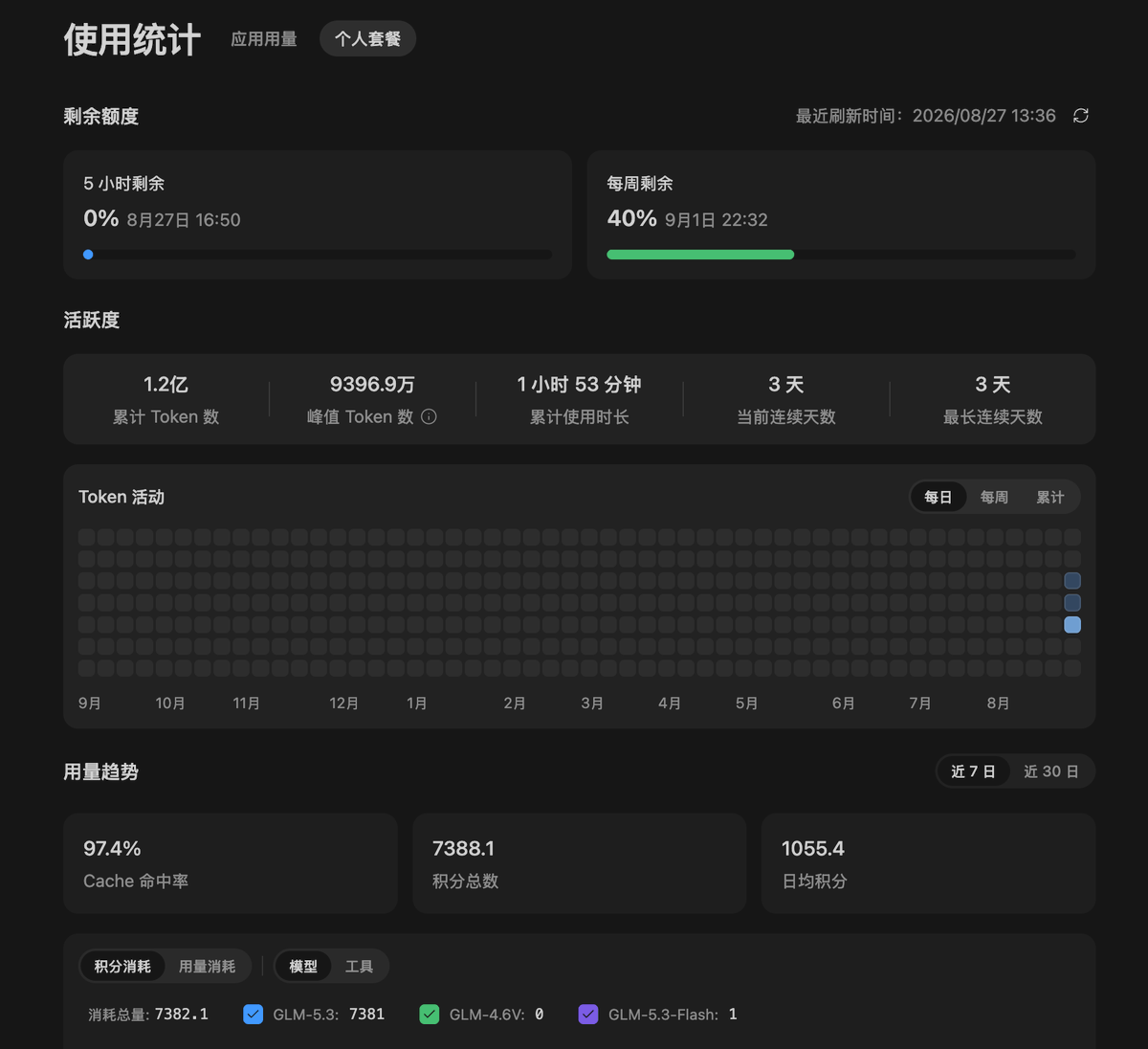Click the 1055.4 日均积分 card
Screen dimensions: 1148x1049
click(x=928, y=863)
